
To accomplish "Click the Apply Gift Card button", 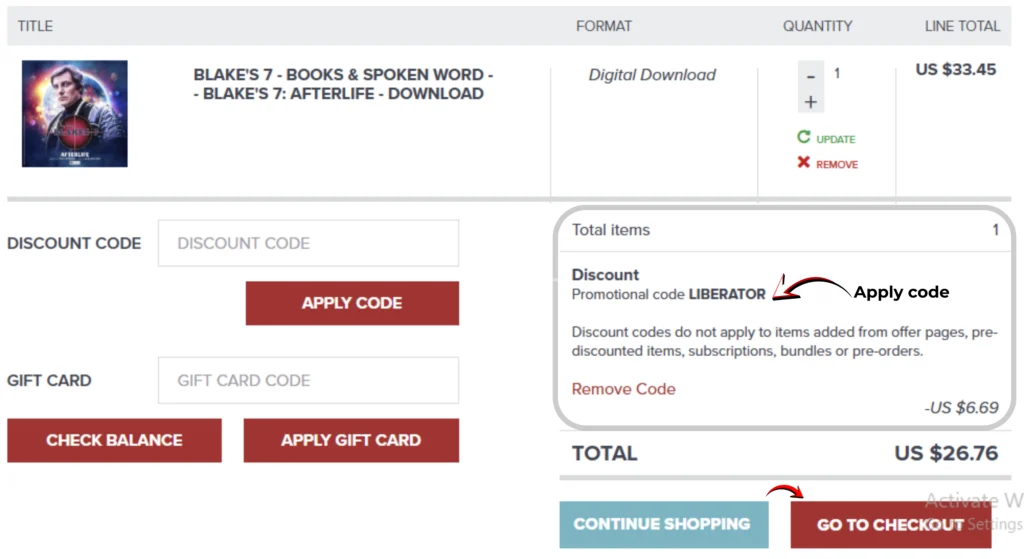I will (x=351, y=440).
